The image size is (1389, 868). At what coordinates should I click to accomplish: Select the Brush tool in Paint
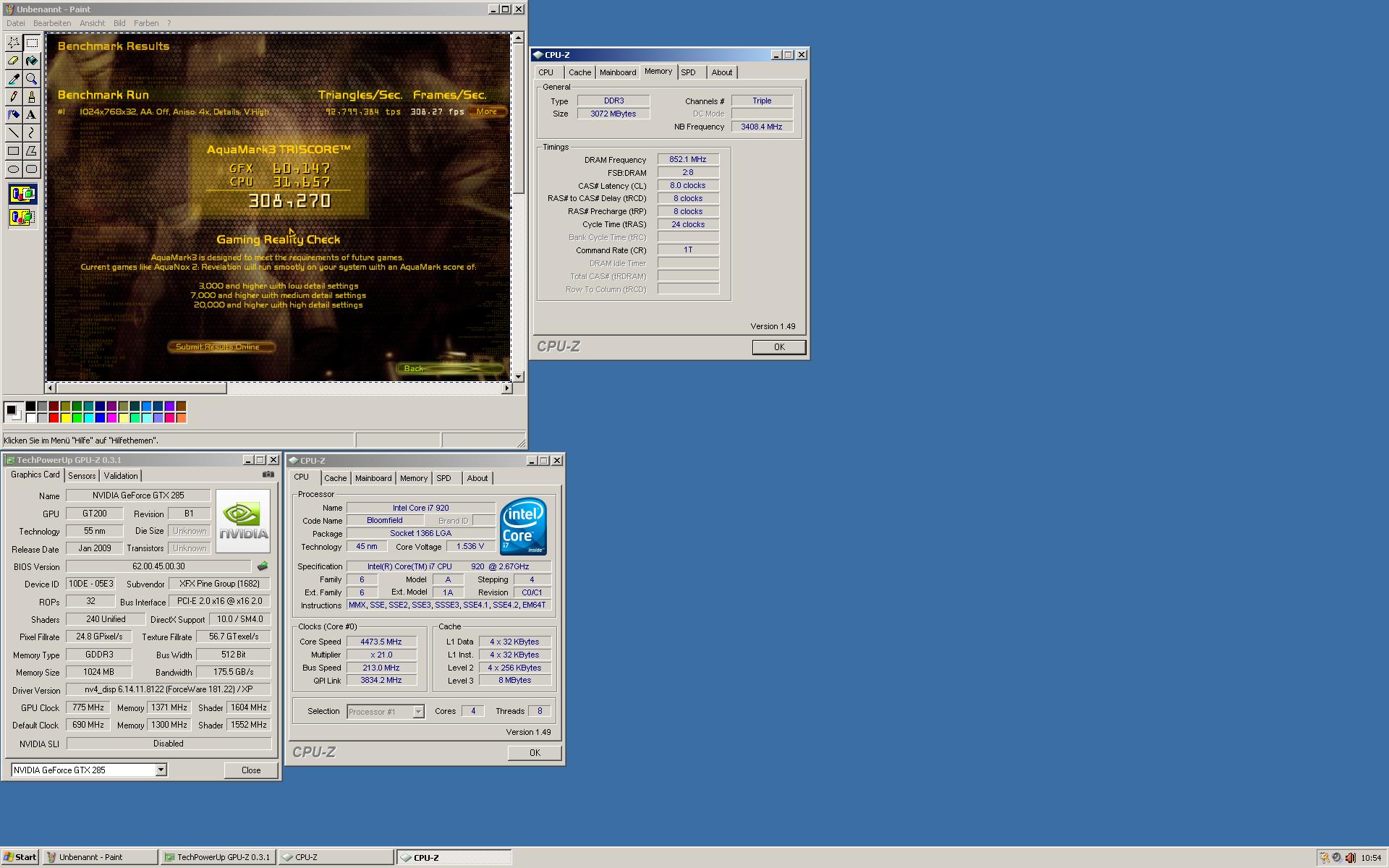[x=31, y=97]
